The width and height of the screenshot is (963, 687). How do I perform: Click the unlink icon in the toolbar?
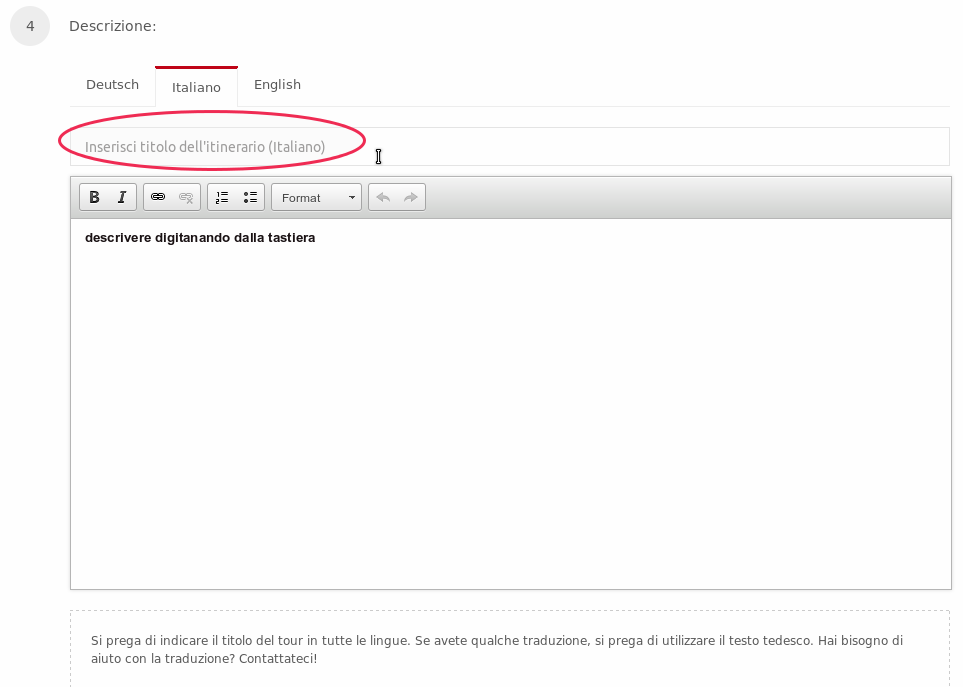coord(186,198)
